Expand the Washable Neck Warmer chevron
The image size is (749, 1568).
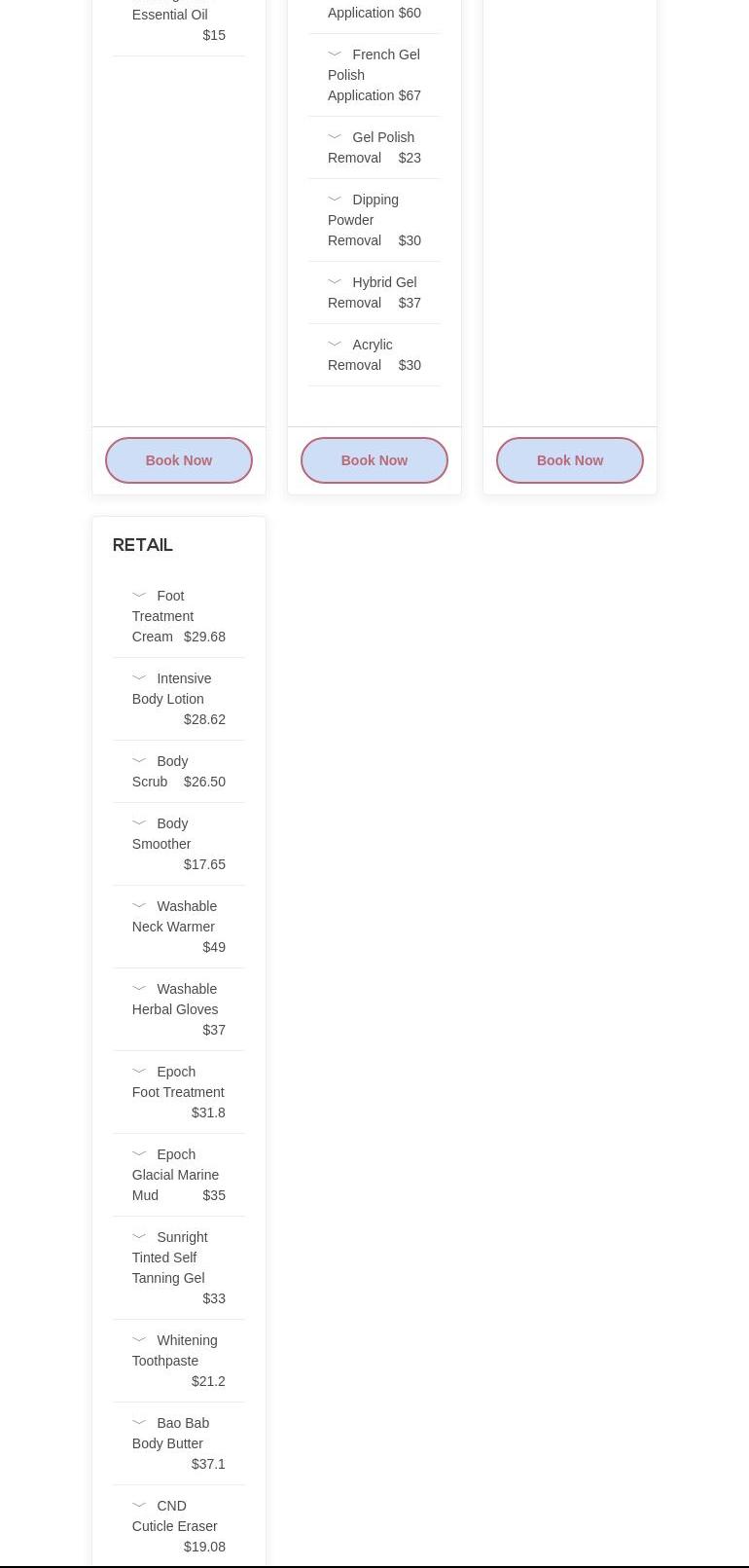[139, 906]
